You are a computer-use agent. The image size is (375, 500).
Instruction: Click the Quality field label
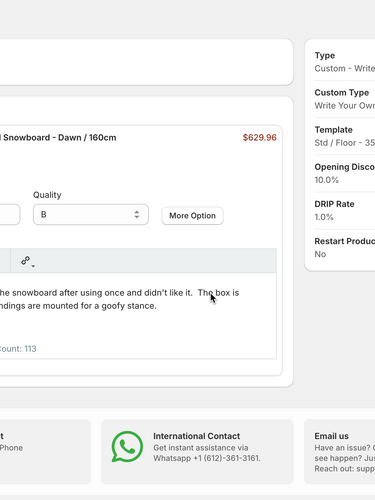coord(47,195)
